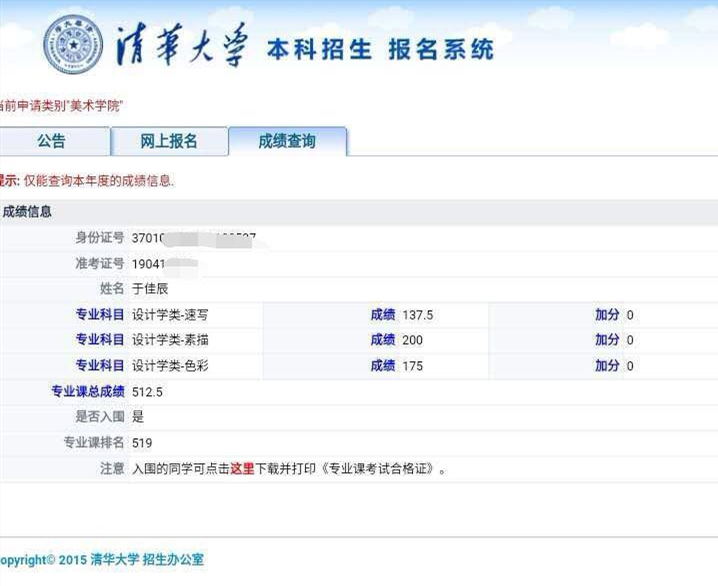Select the name value 于佳辰

pos(150,288)
